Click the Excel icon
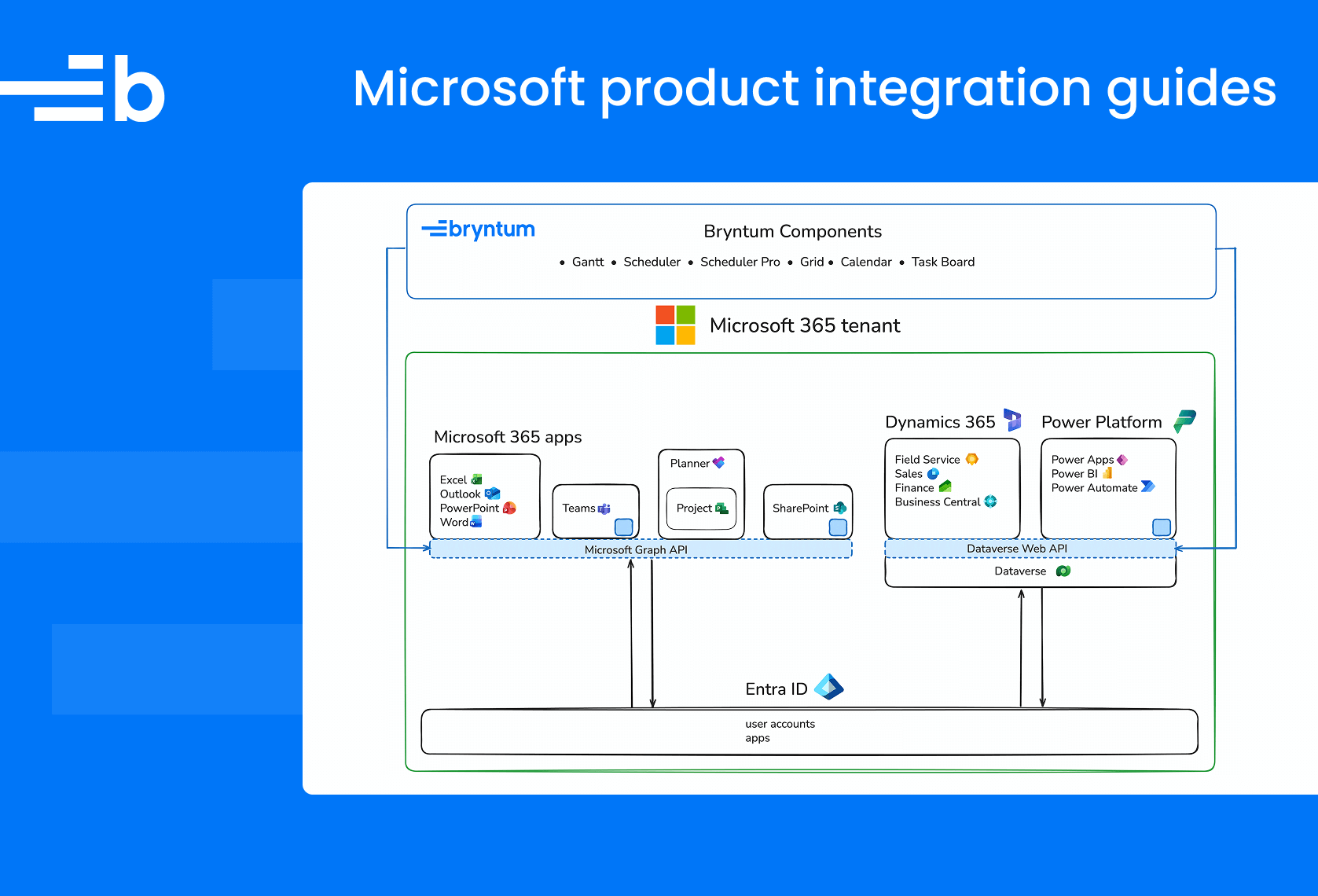Screen dimensions: 1318x896 pos(476,479)
